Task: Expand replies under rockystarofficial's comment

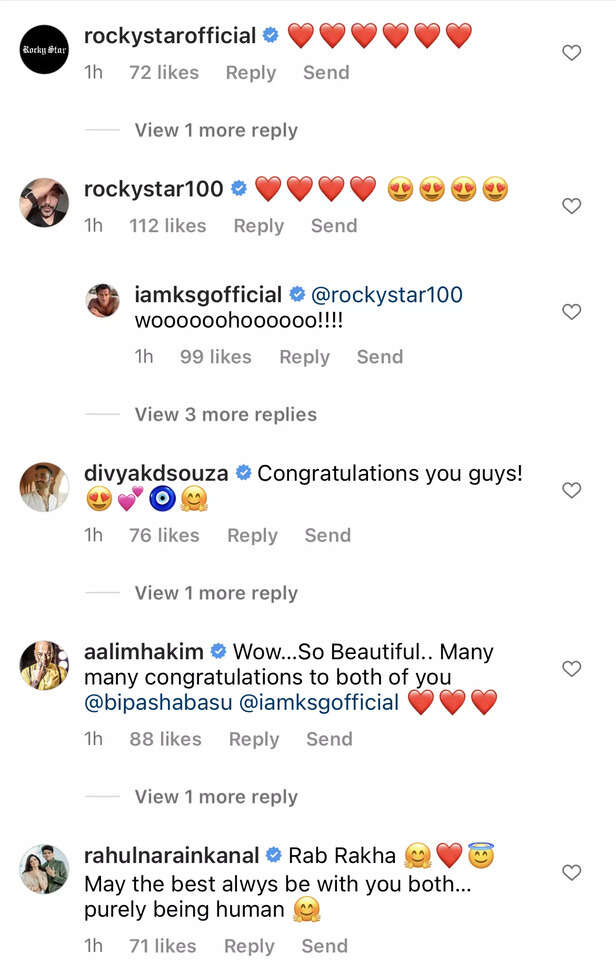Action: 215,130
